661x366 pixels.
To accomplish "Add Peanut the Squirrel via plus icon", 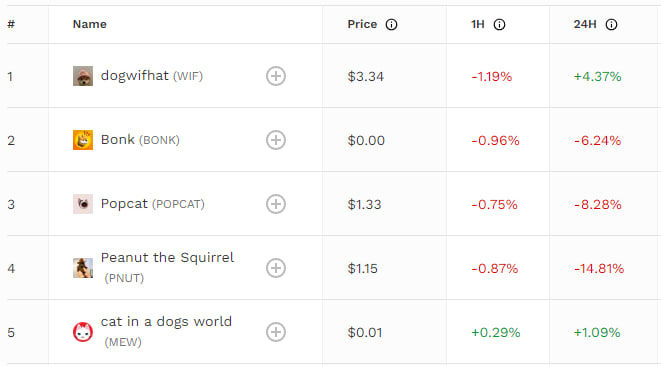I will [x=276, y=268].
